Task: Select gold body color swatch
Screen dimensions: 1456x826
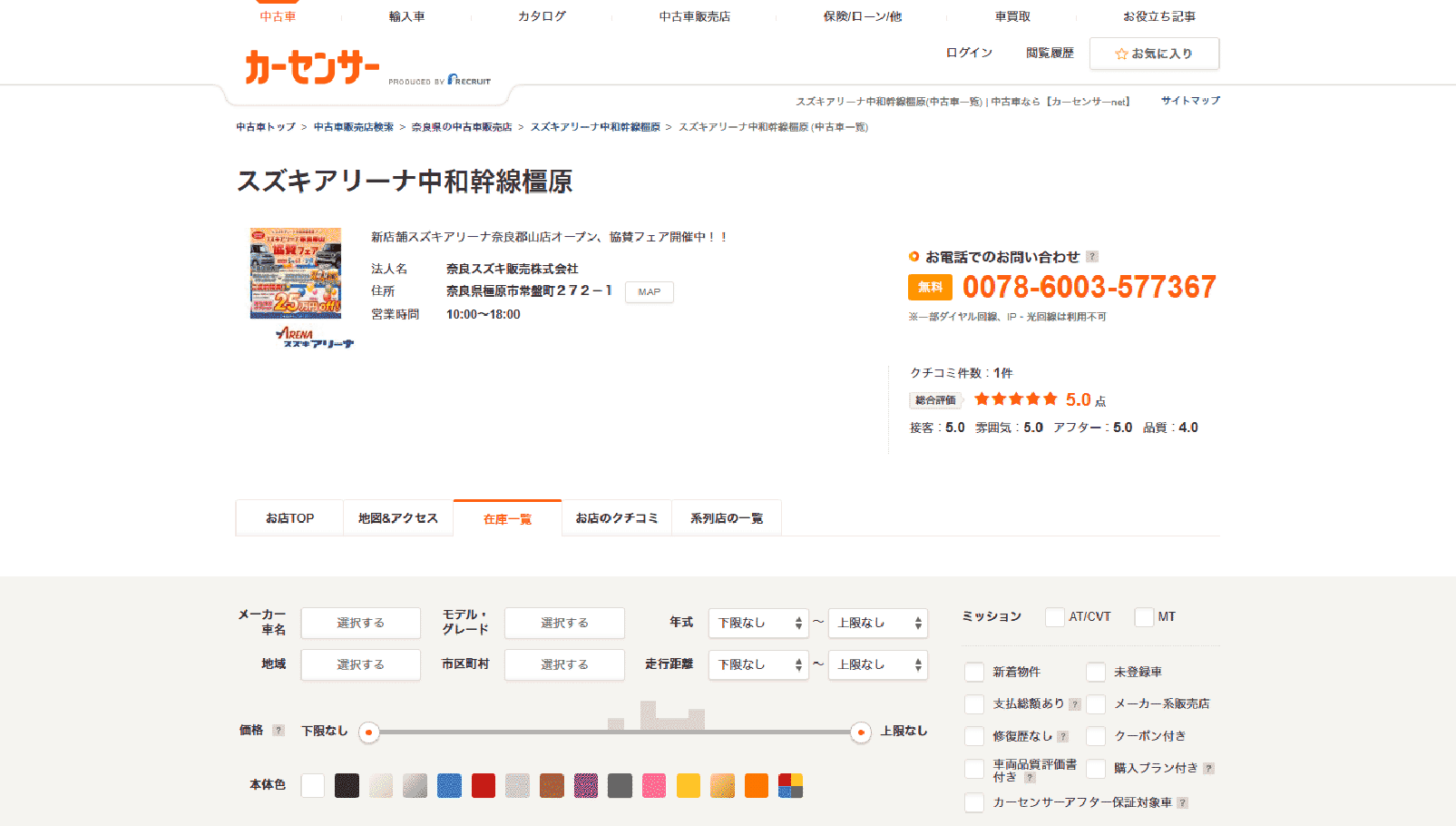Action: coord(722,786)
